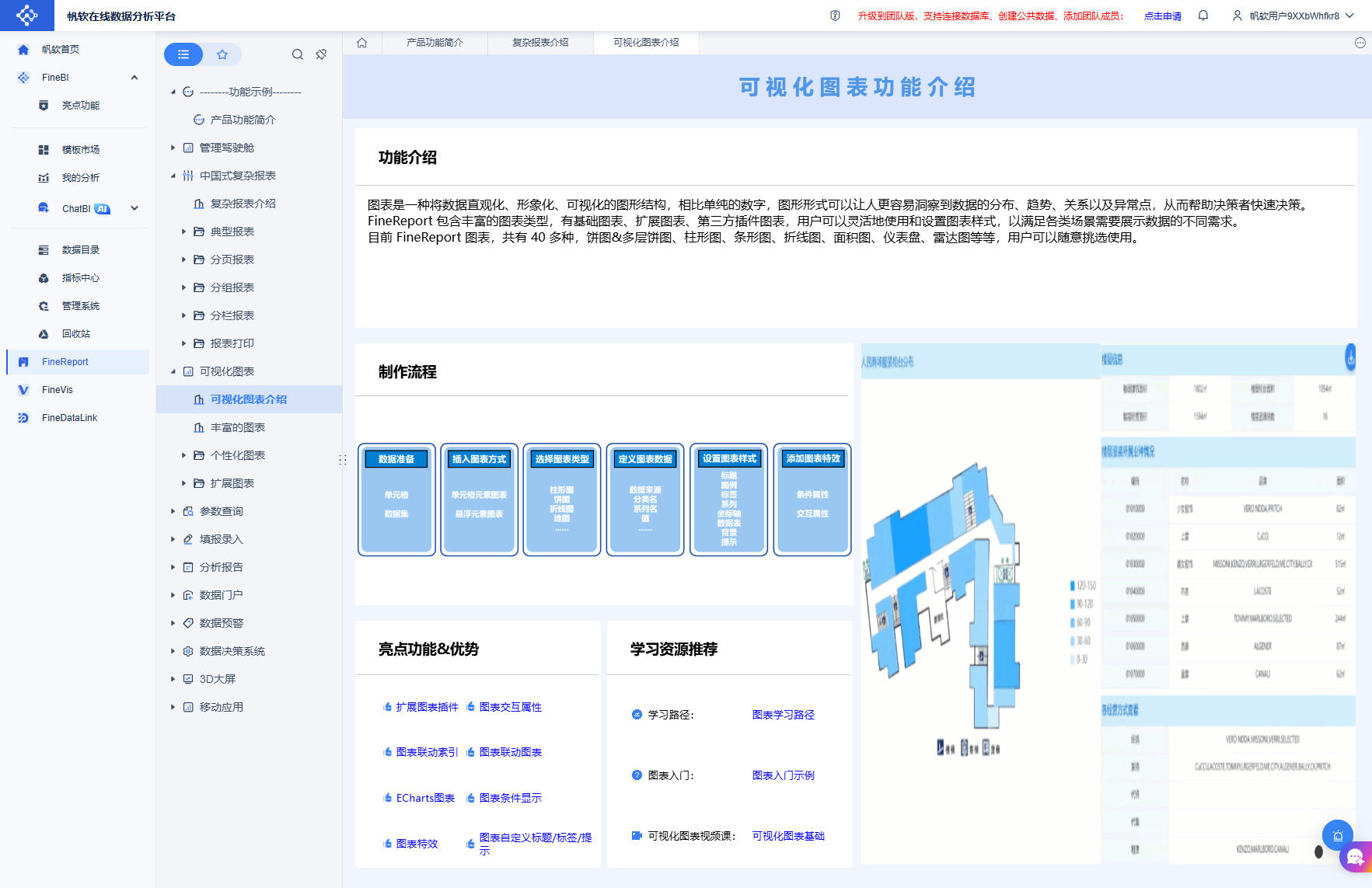Open the notification bell

pyautogui.click(x=1203, y=16)
